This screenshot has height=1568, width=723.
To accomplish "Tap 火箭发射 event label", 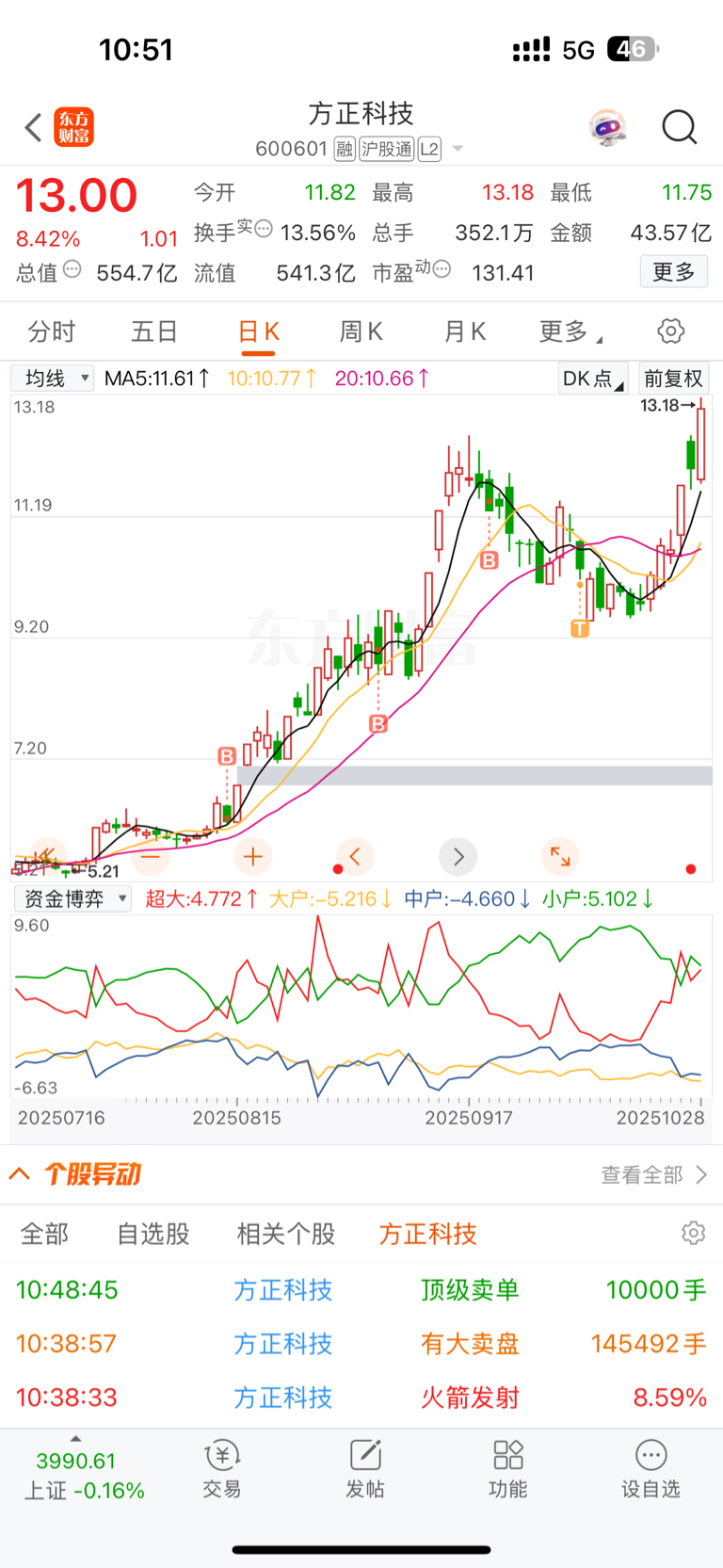I will 470,1398.
